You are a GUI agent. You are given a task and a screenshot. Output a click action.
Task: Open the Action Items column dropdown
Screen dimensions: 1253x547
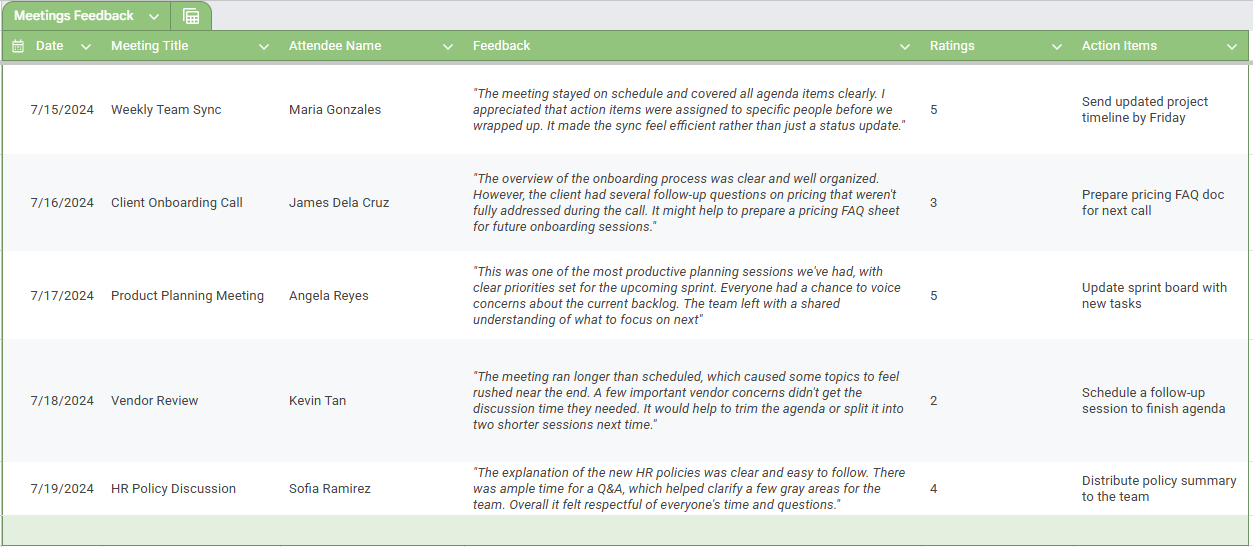pos(1232,46)
